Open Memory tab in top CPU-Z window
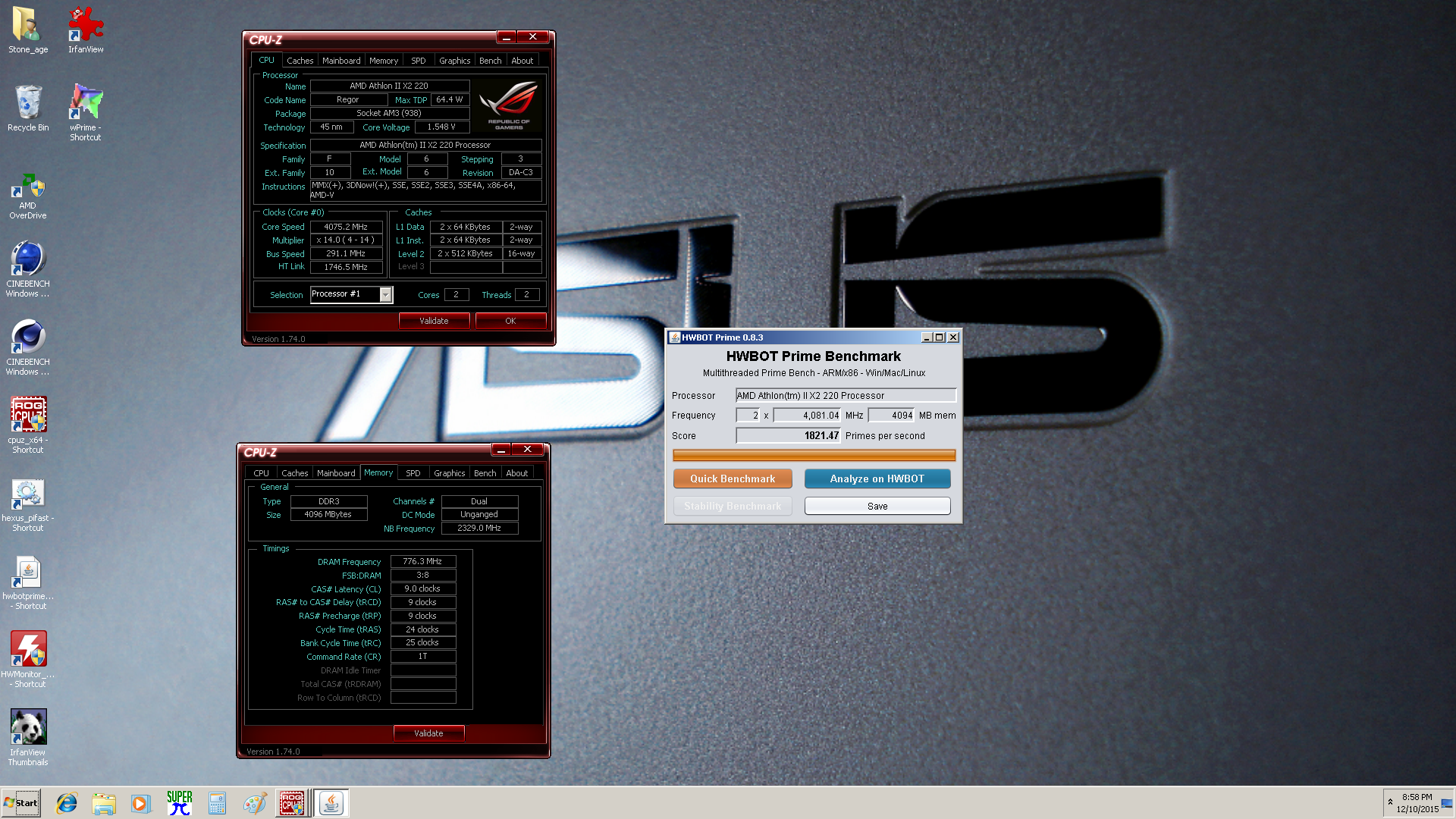The image size is (1456, 819). tap(384, 61)
